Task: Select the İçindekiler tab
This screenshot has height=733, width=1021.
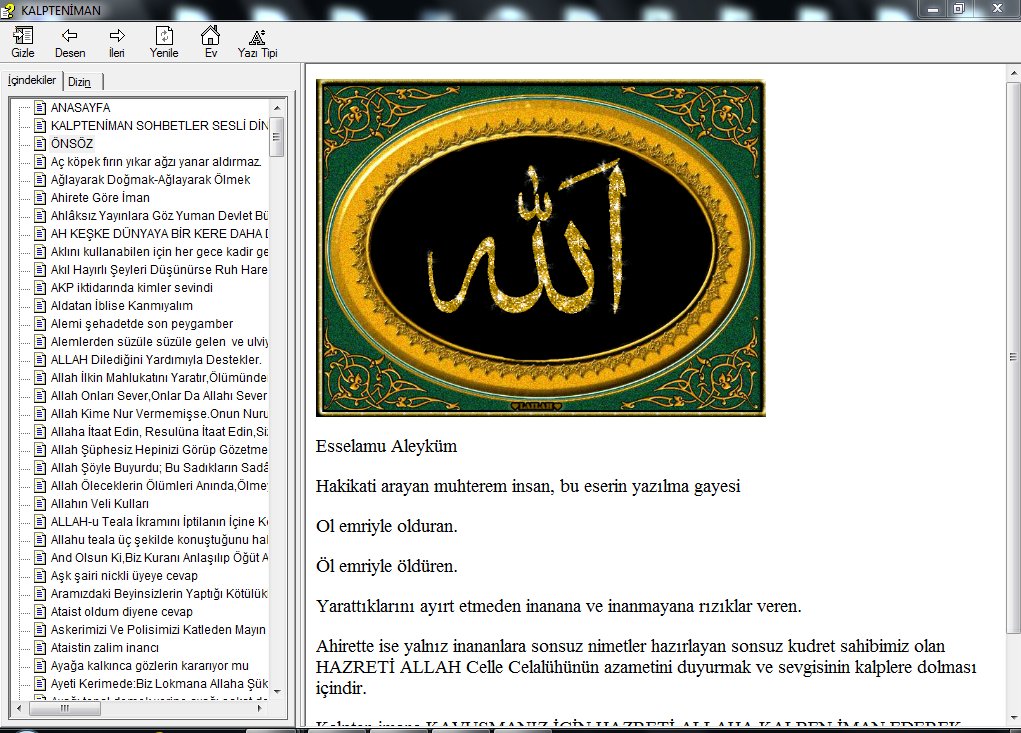Action: [x=32, y=80]
